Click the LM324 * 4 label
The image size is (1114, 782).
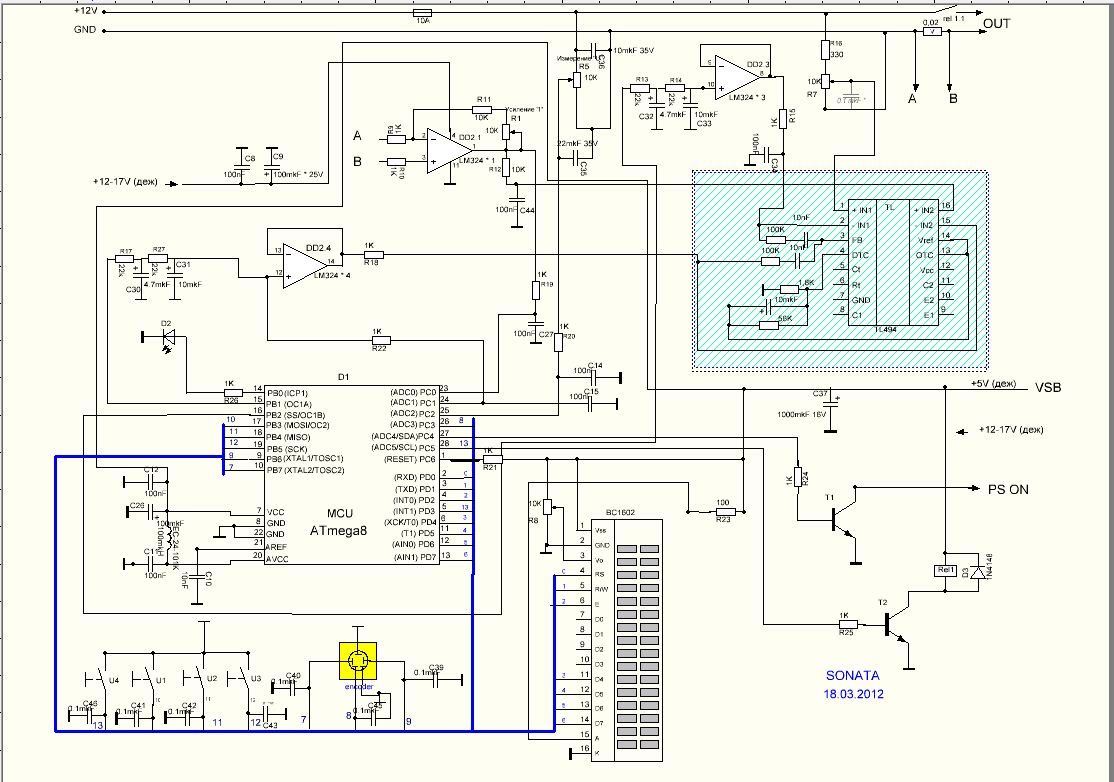click(x=332, y=276)
